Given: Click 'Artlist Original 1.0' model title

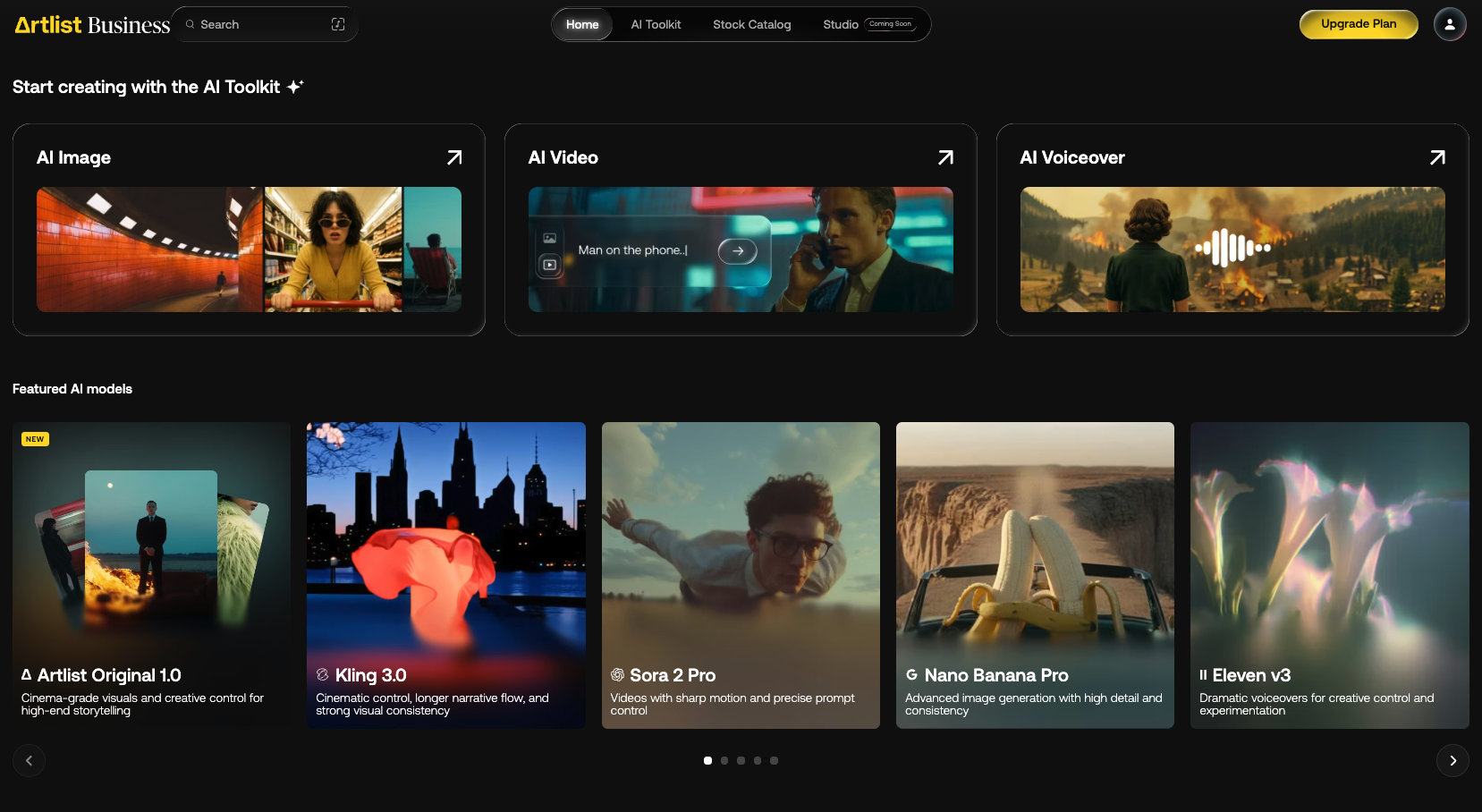Looking at the screenshot, I should coord(109,675).
